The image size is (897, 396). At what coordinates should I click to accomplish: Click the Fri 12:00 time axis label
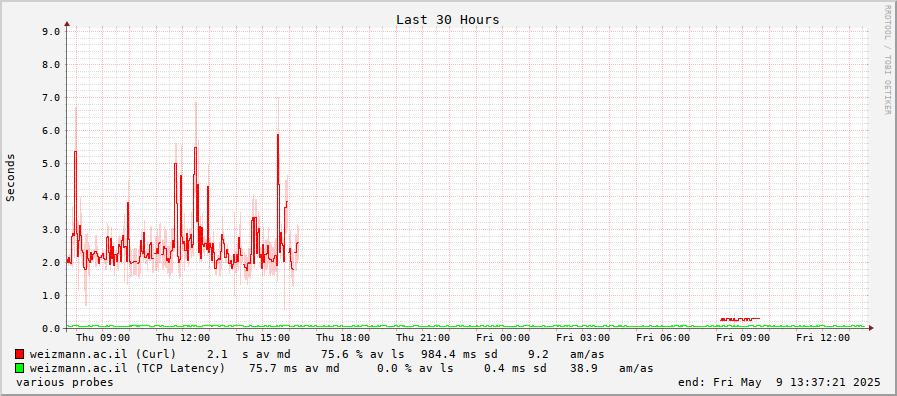[824, 339]
